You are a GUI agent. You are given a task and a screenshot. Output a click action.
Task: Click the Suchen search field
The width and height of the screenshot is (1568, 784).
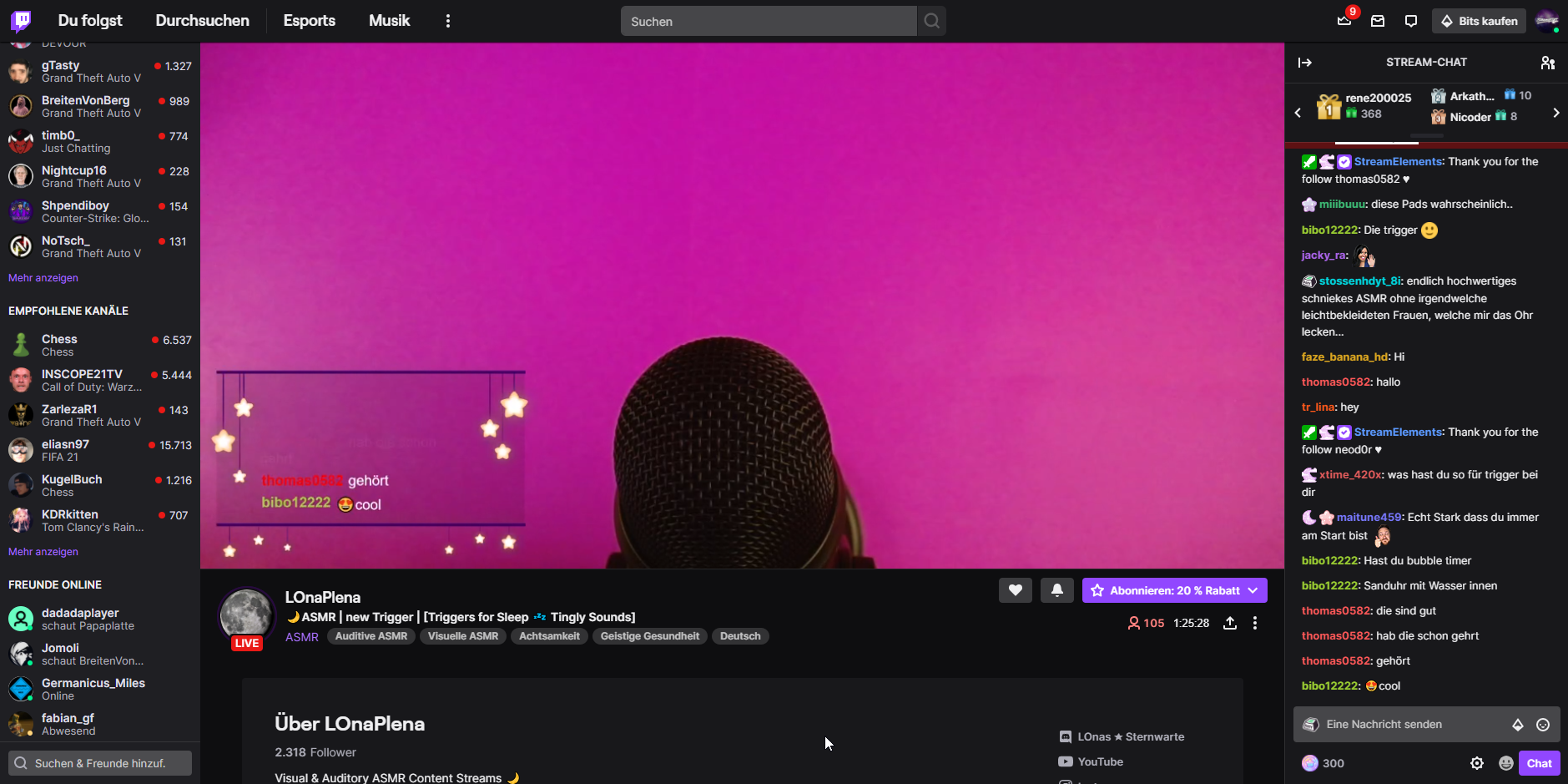pos(768,21)
